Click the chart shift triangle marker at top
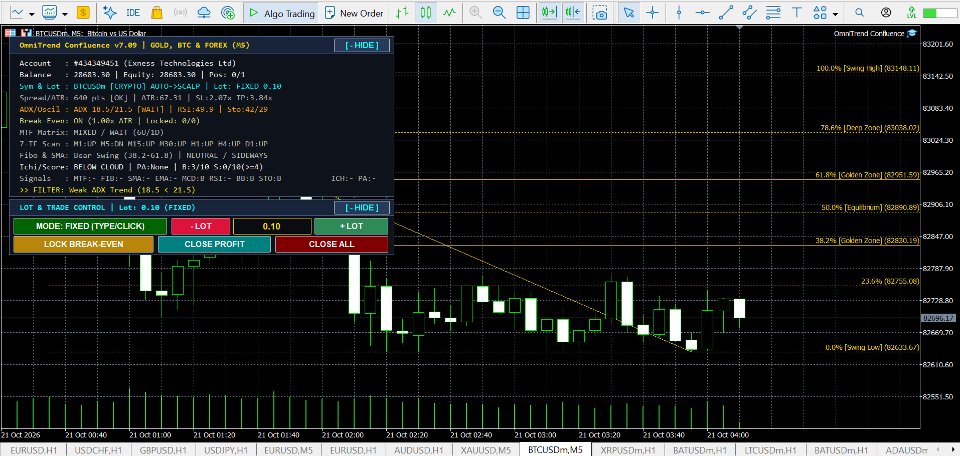960x456 pixels. [x=741, y=28]
